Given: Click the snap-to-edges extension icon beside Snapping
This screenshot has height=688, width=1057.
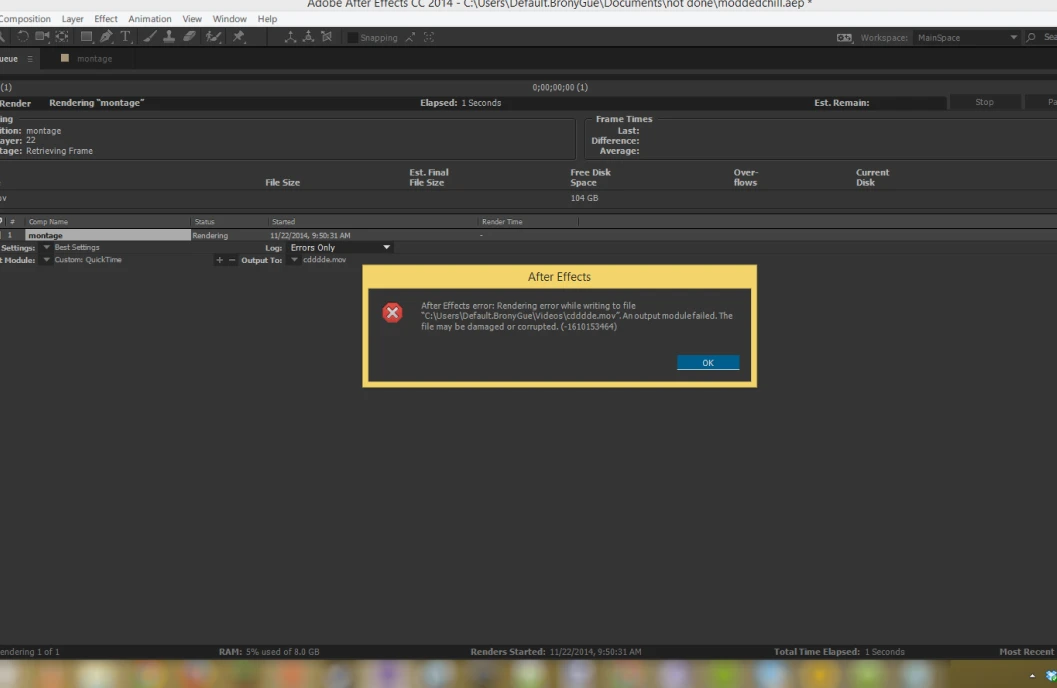Looking at the screenshot, I should point(411,38).
